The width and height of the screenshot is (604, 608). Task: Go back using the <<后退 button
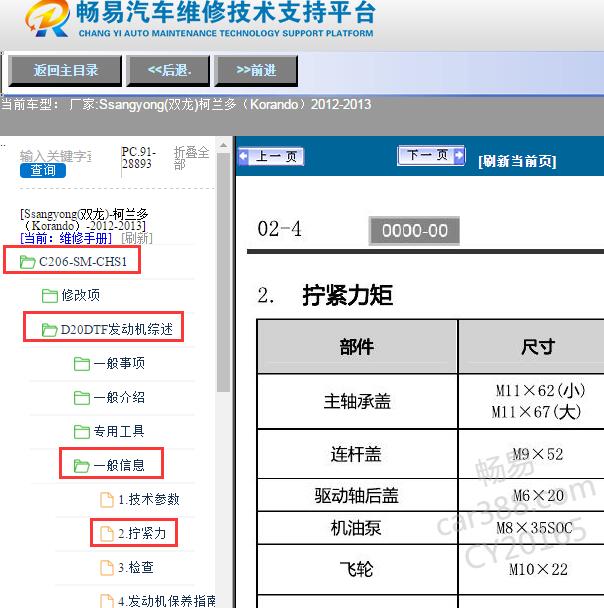coord(168,71)
